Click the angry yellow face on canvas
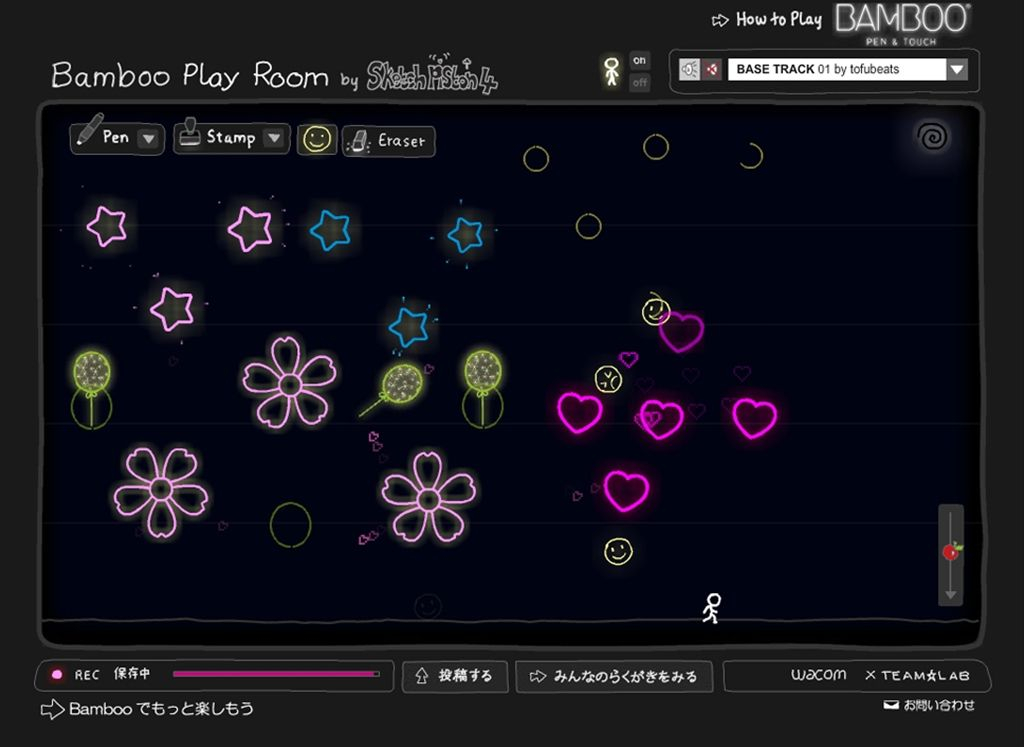 click(x=609, y=379)
